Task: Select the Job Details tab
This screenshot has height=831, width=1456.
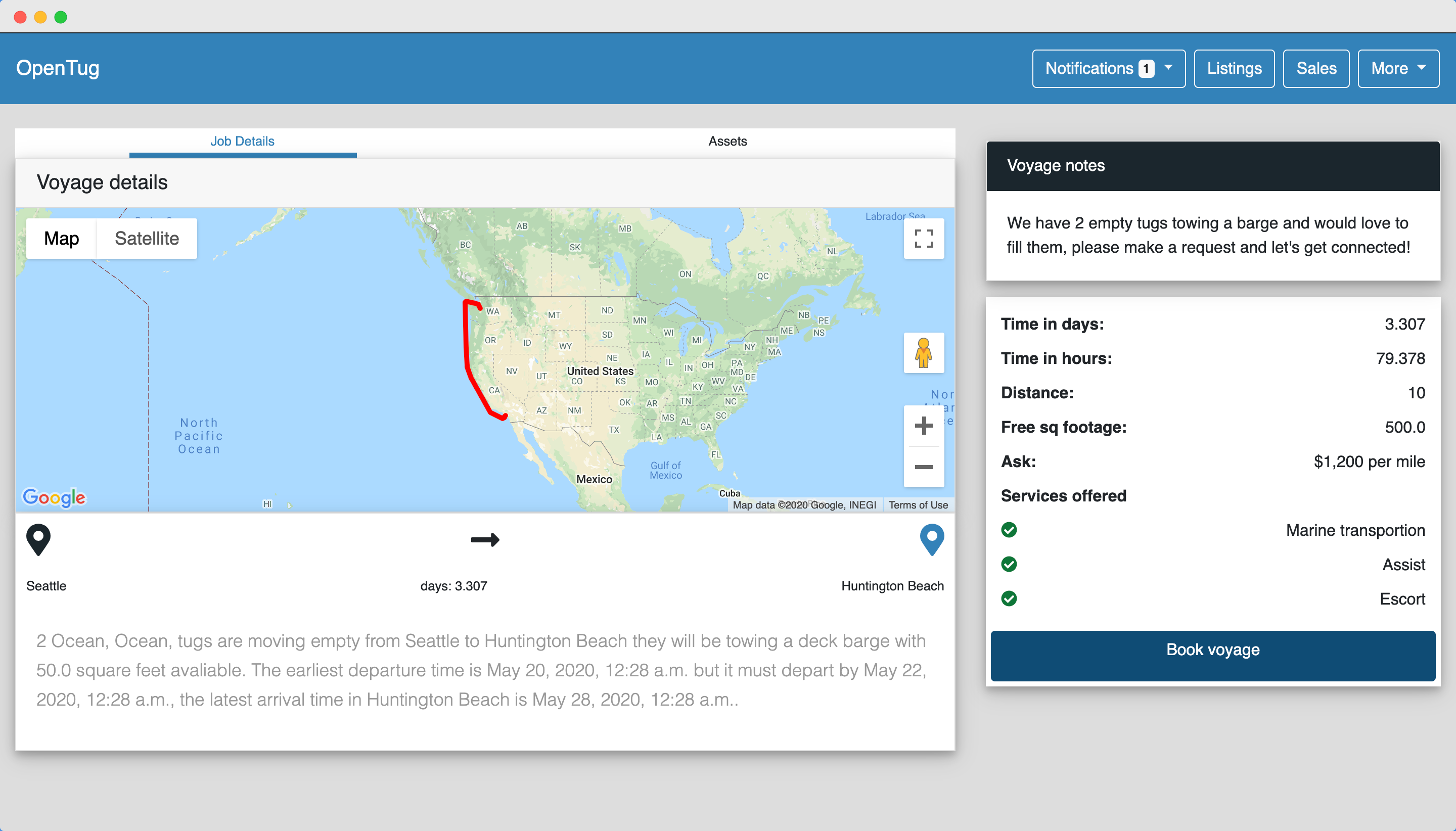Action: [x=243, y=142]
